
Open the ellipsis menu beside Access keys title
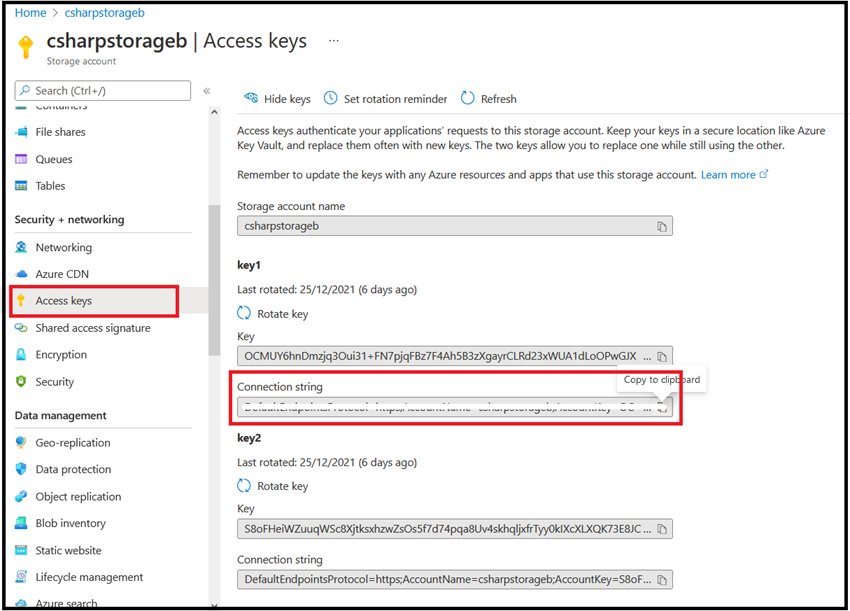tap(333, 41)
